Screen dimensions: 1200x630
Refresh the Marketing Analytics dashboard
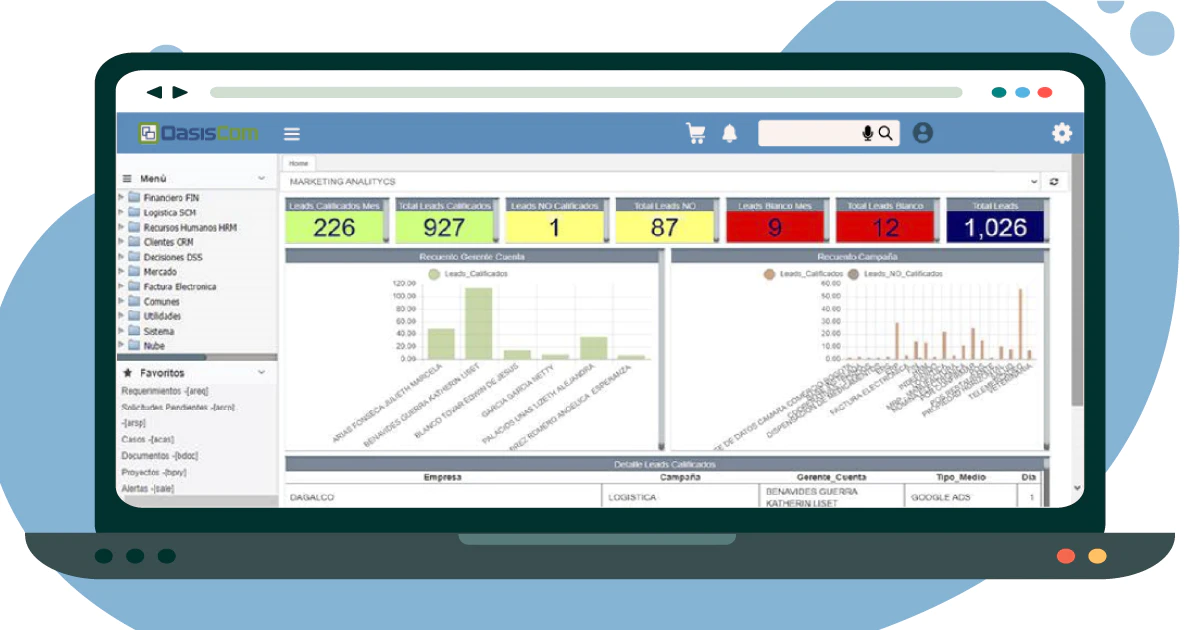1054,182
